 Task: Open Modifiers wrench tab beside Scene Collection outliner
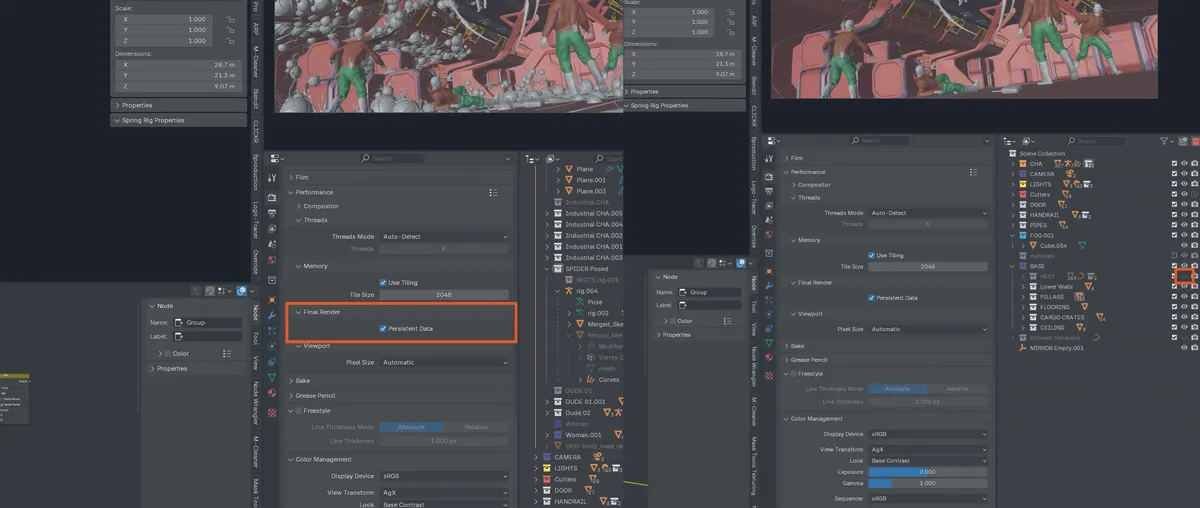click(769, 285)
